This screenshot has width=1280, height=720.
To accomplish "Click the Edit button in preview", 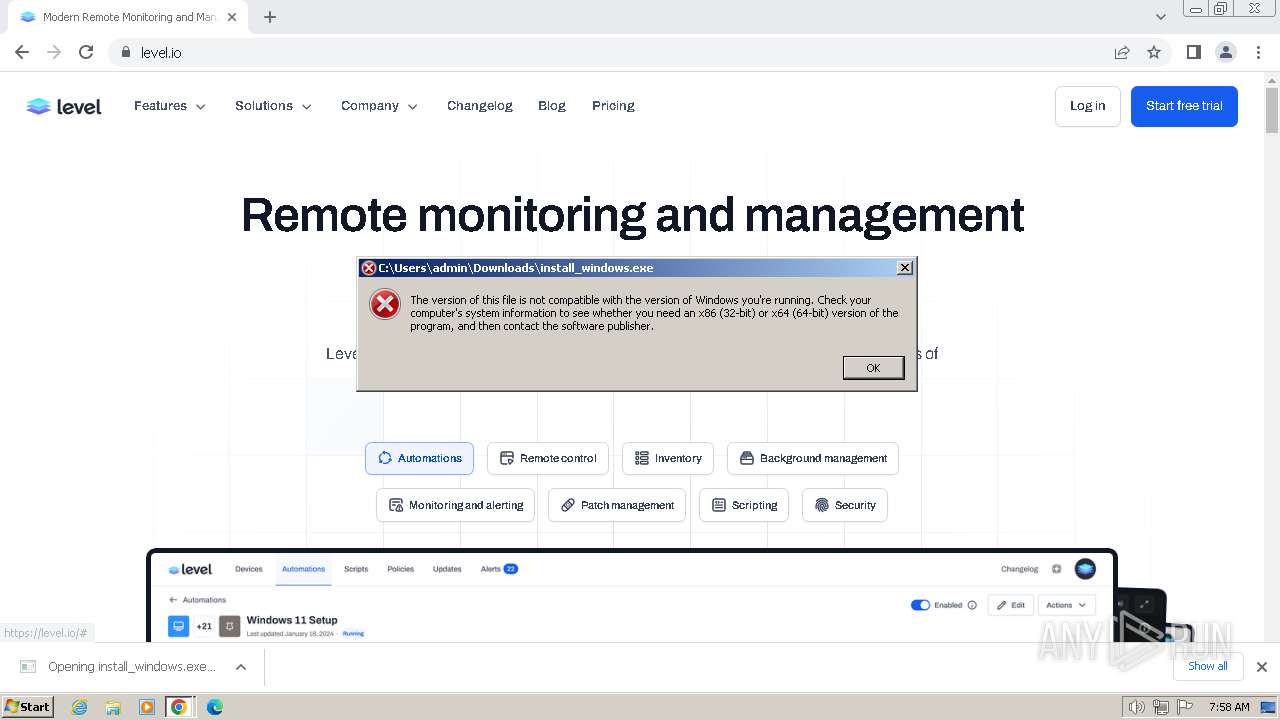I will [x=1011, y=605].
